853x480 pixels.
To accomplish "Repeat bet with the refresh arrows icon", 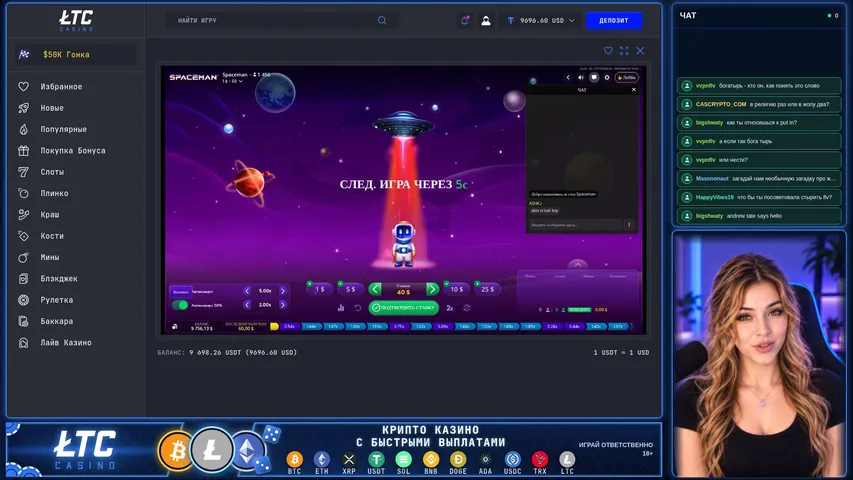I will (x=467, y=308).
